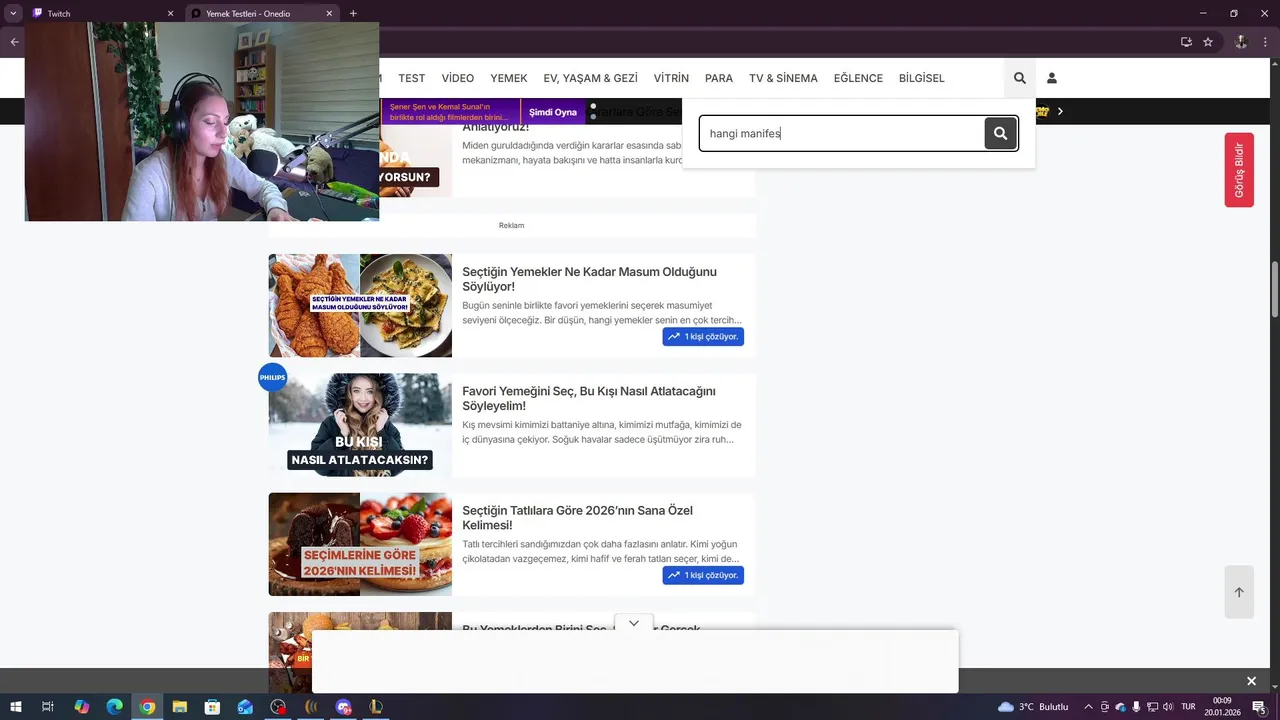Click the microphone icon in system tray
Image resolution: width=1280 pixels, height=720 pixels.
(1136, 707)
